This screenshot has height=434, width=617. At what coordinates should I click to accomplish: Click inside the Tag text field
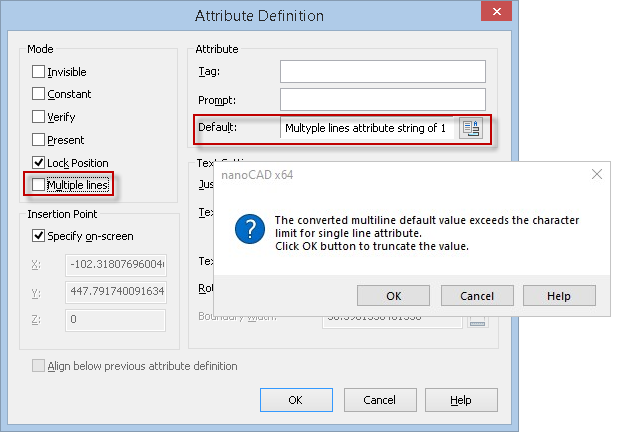382,71
